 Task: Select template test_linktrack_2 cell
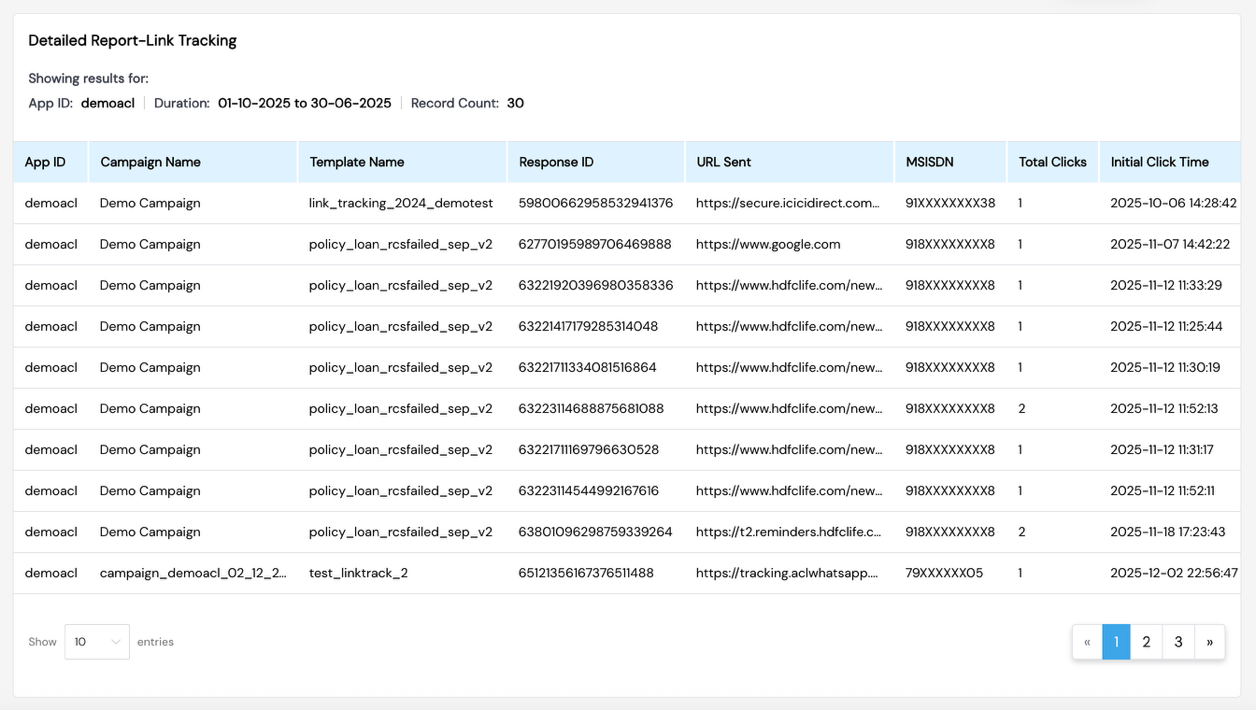[x=358, y=572]
